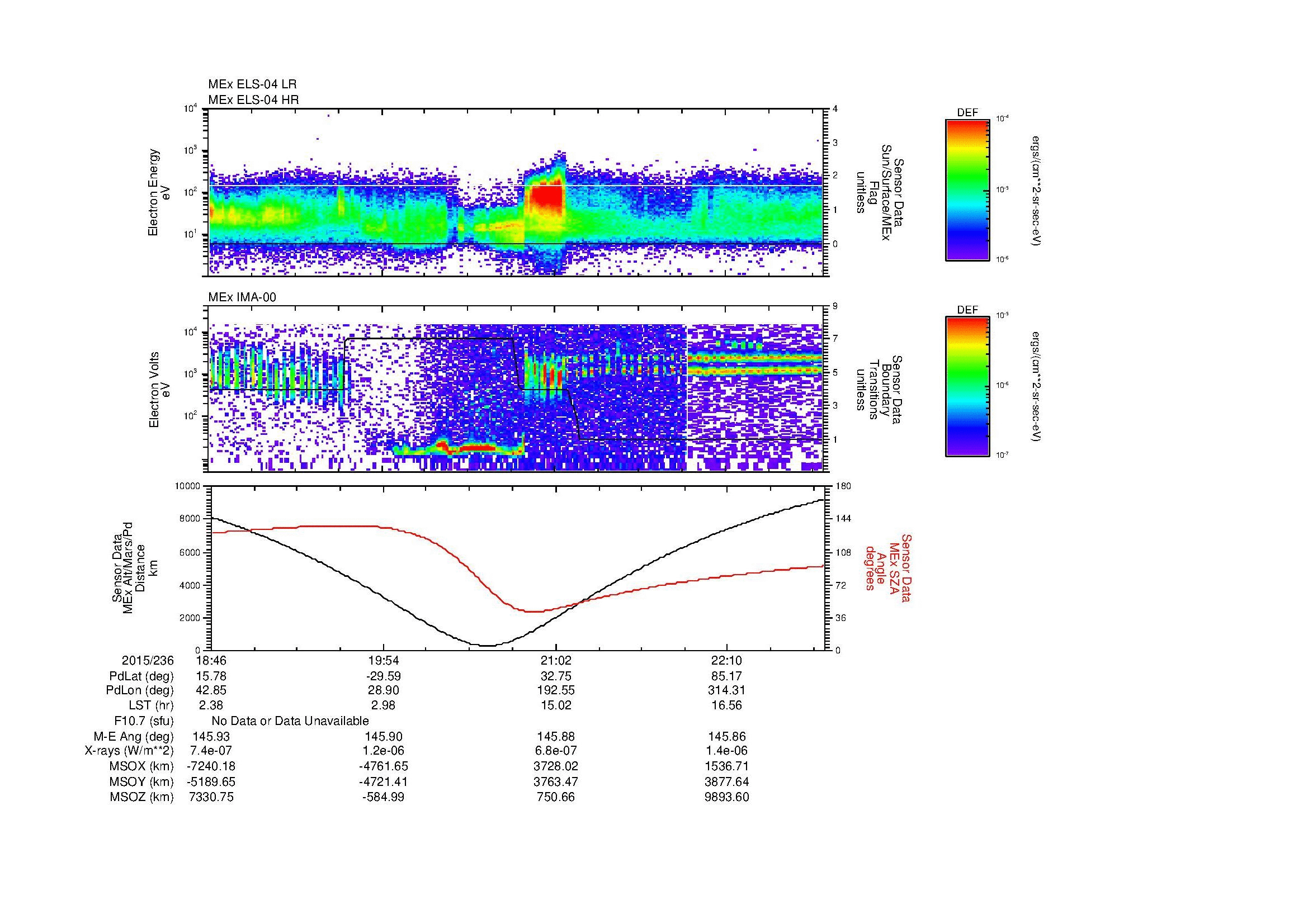Image resolution: width=1308 pixels, height=924 pixels.
Task: Click the 'Electron Energy eV' axis label
Action: coord(159,192)
